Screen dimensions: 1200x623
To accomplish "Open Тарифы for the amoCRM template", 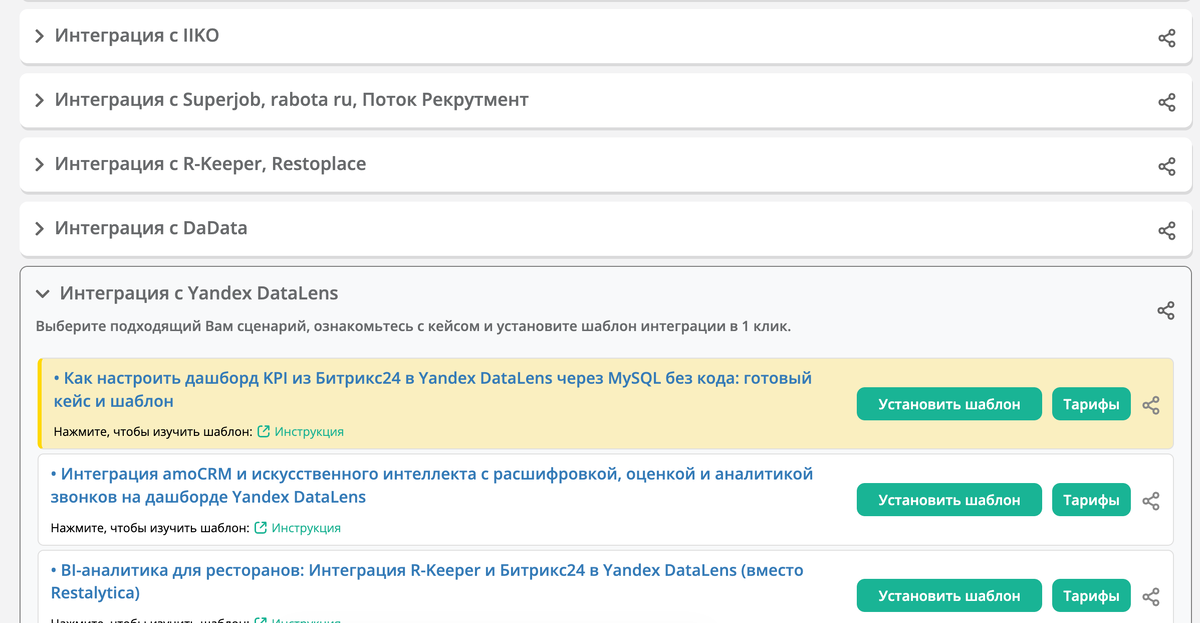I will click(1091, 500).
